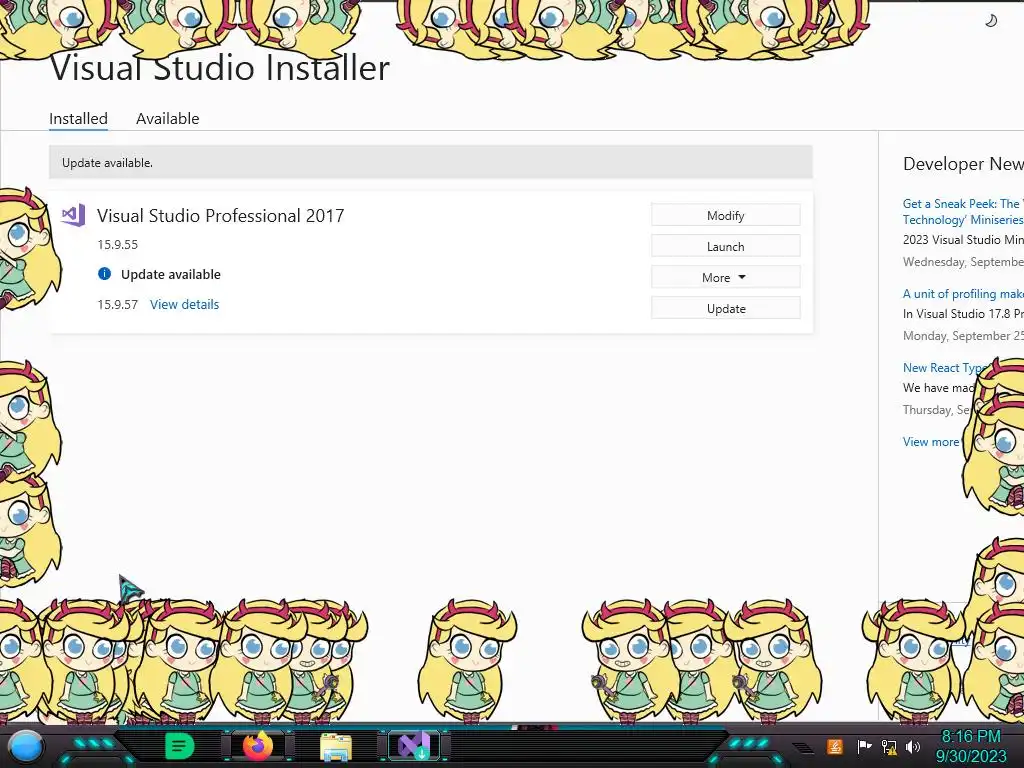Screen dimensions: 1024x768
Task: Open Firefox from the taskbar
Action: [x=258, y=746]
